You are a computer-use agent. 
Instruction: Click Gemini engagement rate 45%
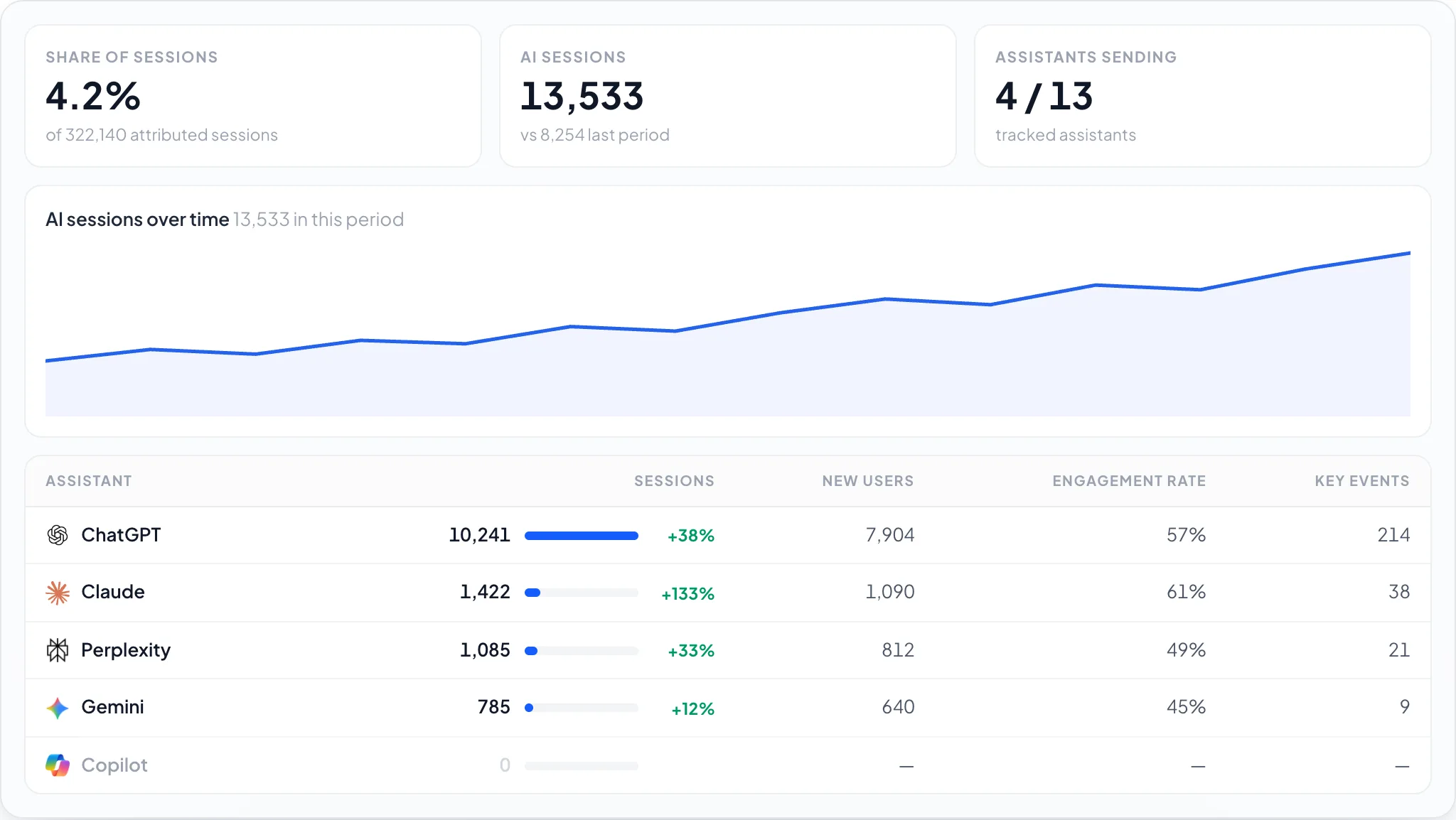click(1186, 707)
